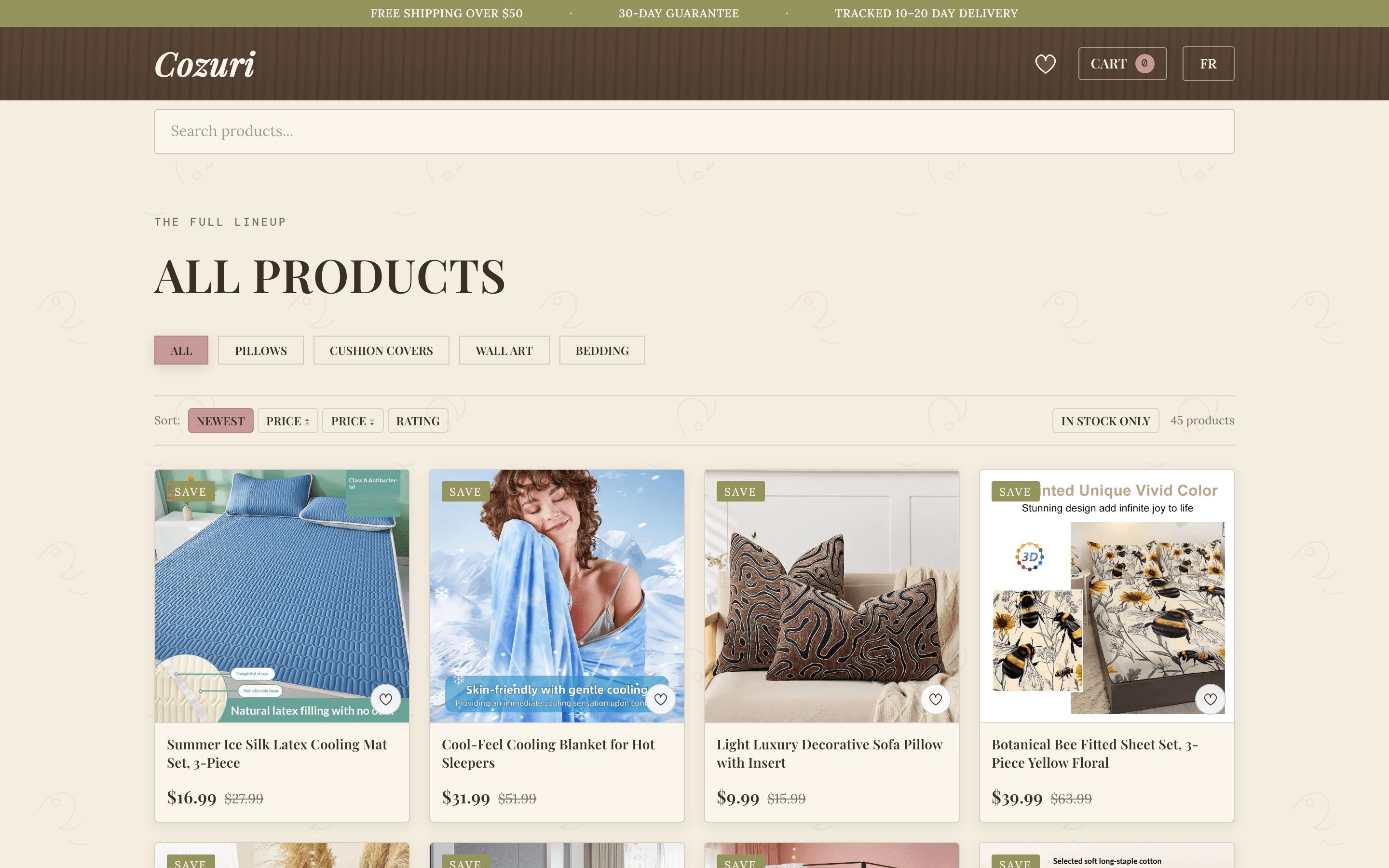This screenshot has height=868, width=1389.
Task: Sort products by Rating
Action: tap(418, 421)
